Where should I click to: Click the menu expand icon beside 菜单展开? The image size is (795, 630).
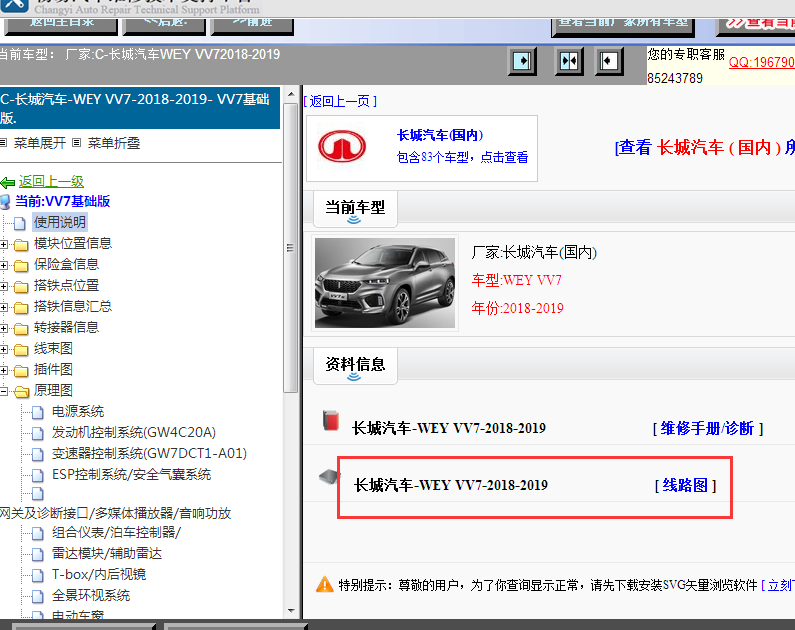(4, 143)
